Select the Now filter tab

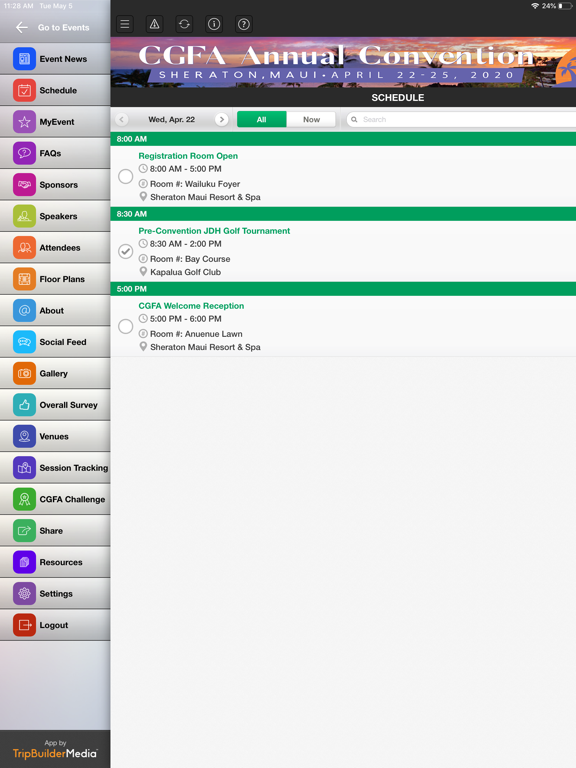click(312, 119)
